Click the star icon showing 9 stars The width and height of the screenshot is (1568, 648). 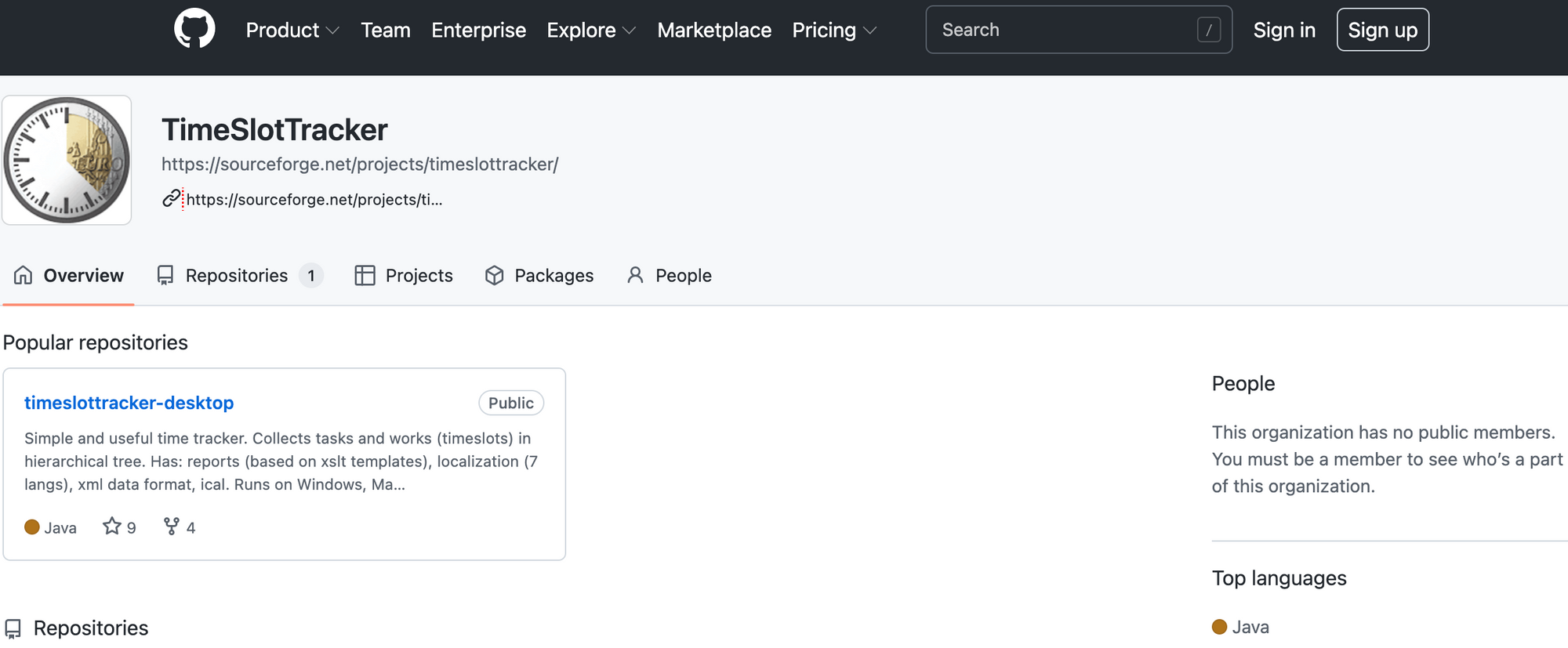tap(112, 526)
